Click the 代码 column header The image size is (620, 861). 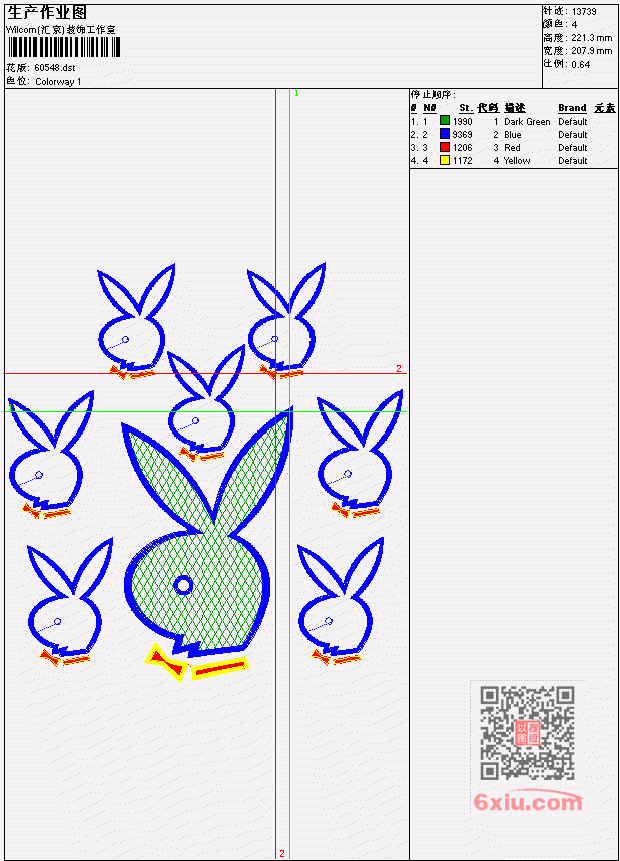click(488, 108)
